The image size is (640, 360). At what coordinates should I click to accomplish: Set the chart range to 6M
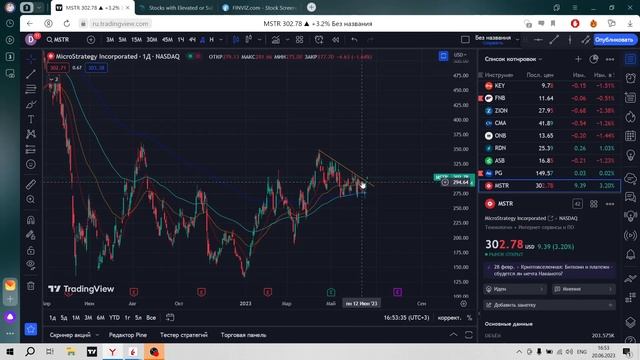[100, 318]
